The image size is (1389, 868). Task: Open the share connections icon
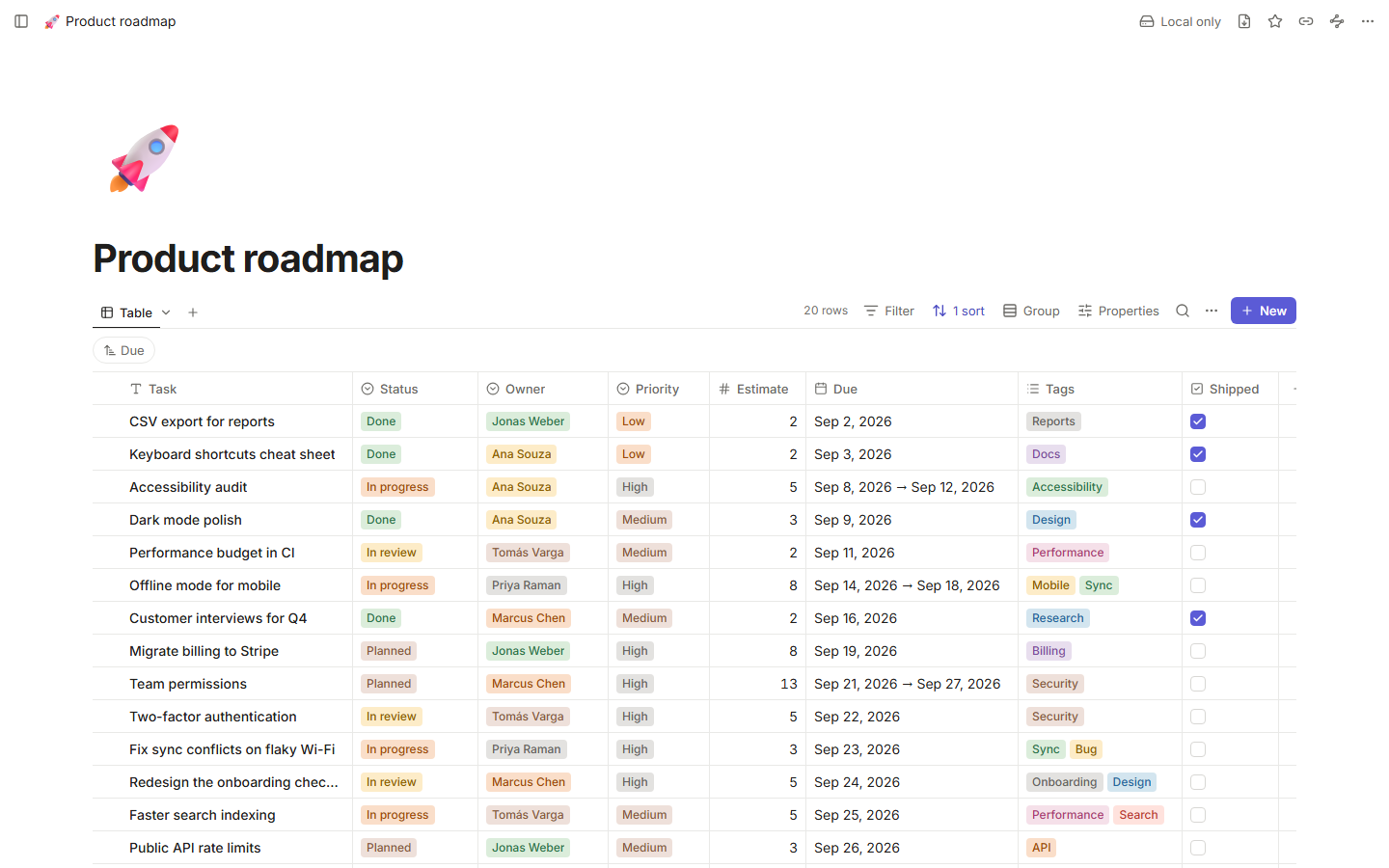pos(1337,21)
